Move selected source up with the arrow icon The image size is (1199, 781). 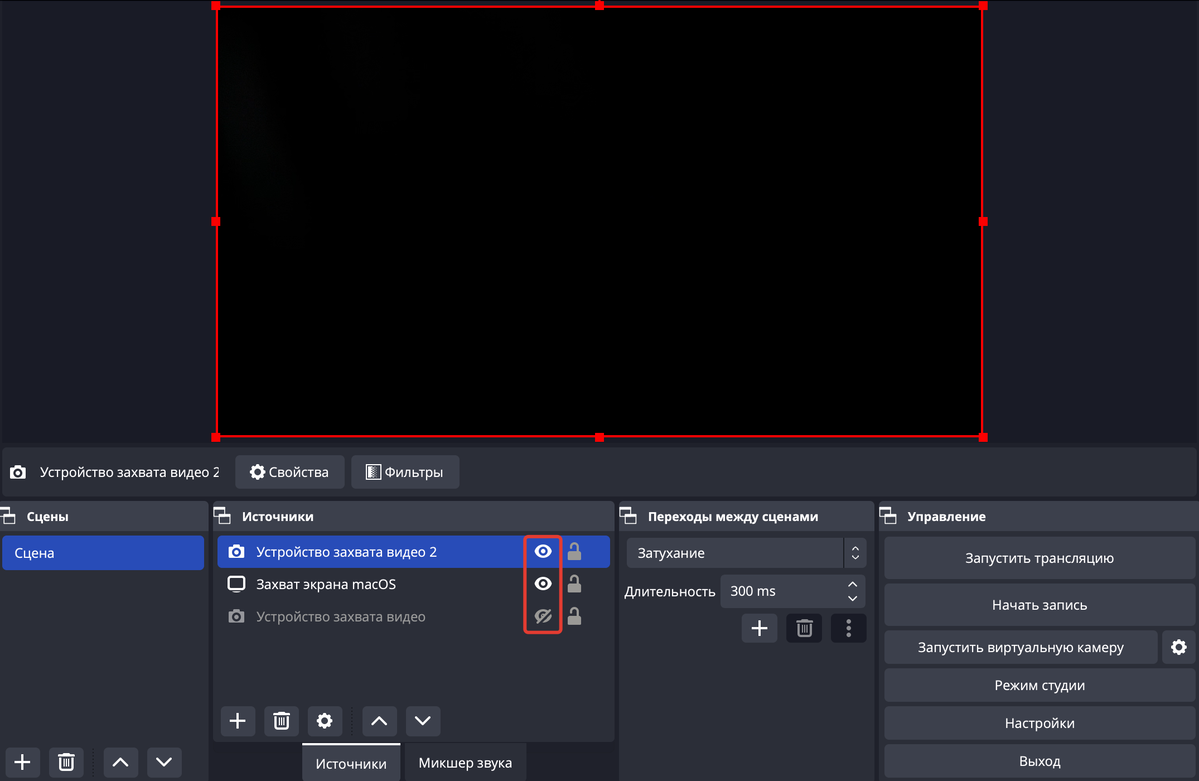[x=378, y=720]
